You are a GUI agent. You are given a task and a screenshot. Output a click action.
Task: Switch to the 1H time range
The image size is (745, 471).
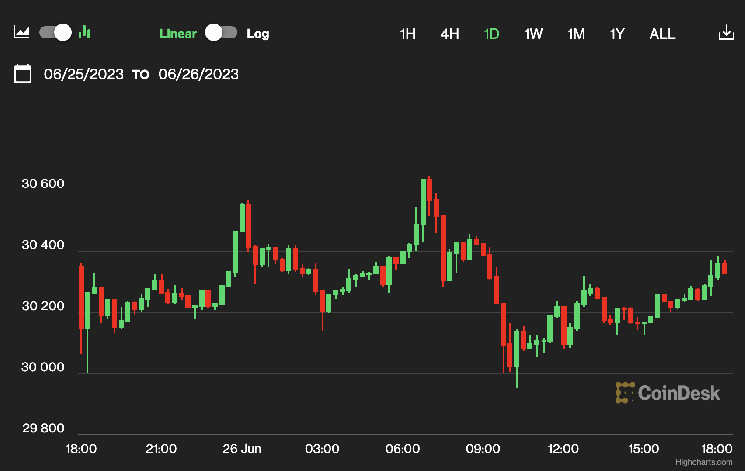(408, 33)
